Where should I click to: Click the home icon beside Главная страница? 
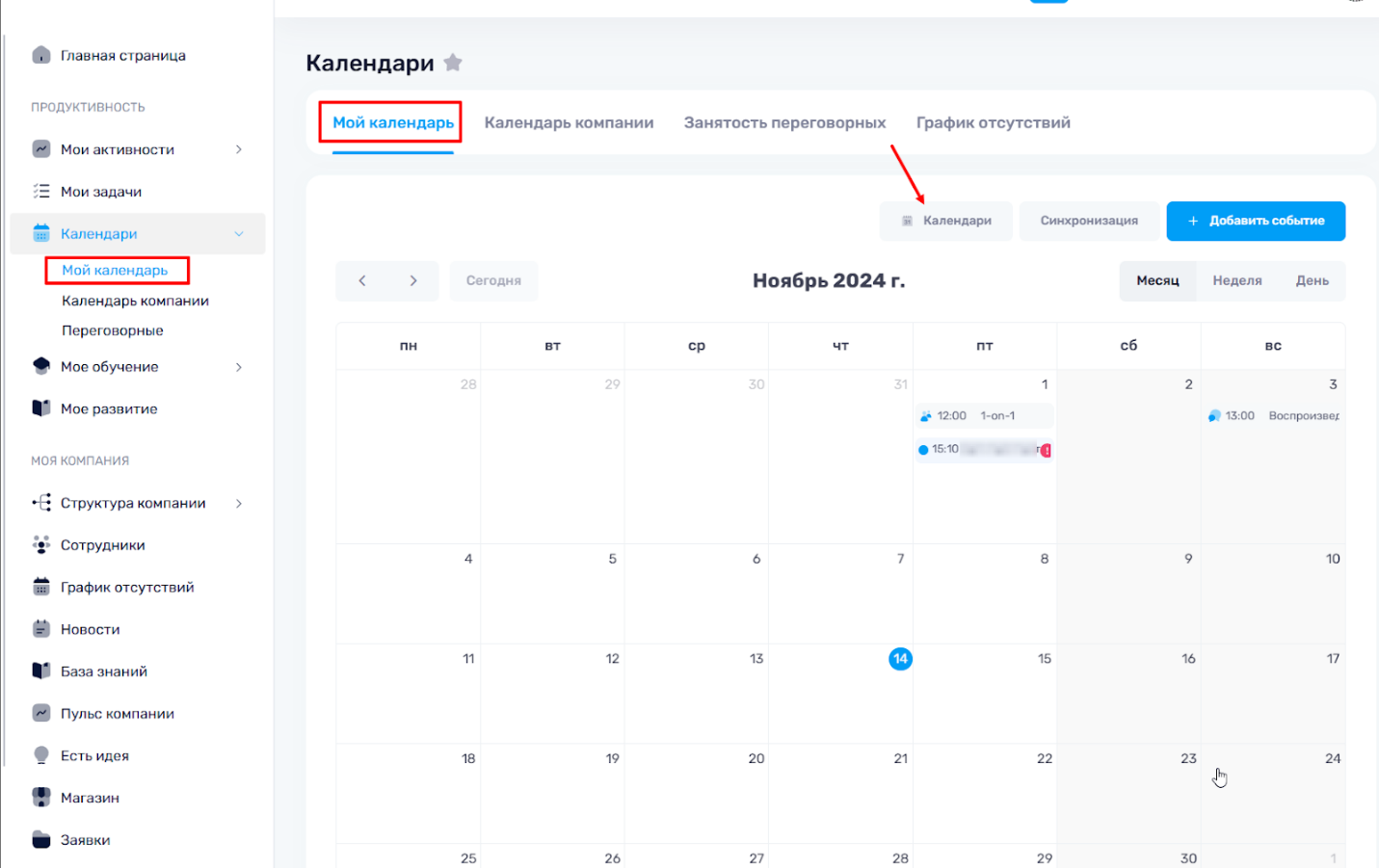(x=40, y=55)
